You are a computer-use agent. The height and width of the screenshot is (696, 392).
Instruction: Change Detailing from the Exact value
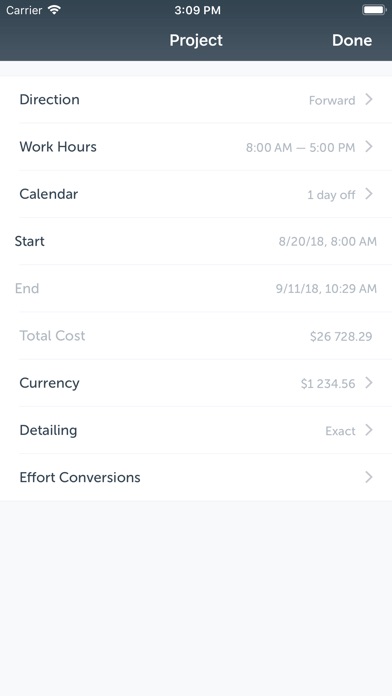coord(340,431)
